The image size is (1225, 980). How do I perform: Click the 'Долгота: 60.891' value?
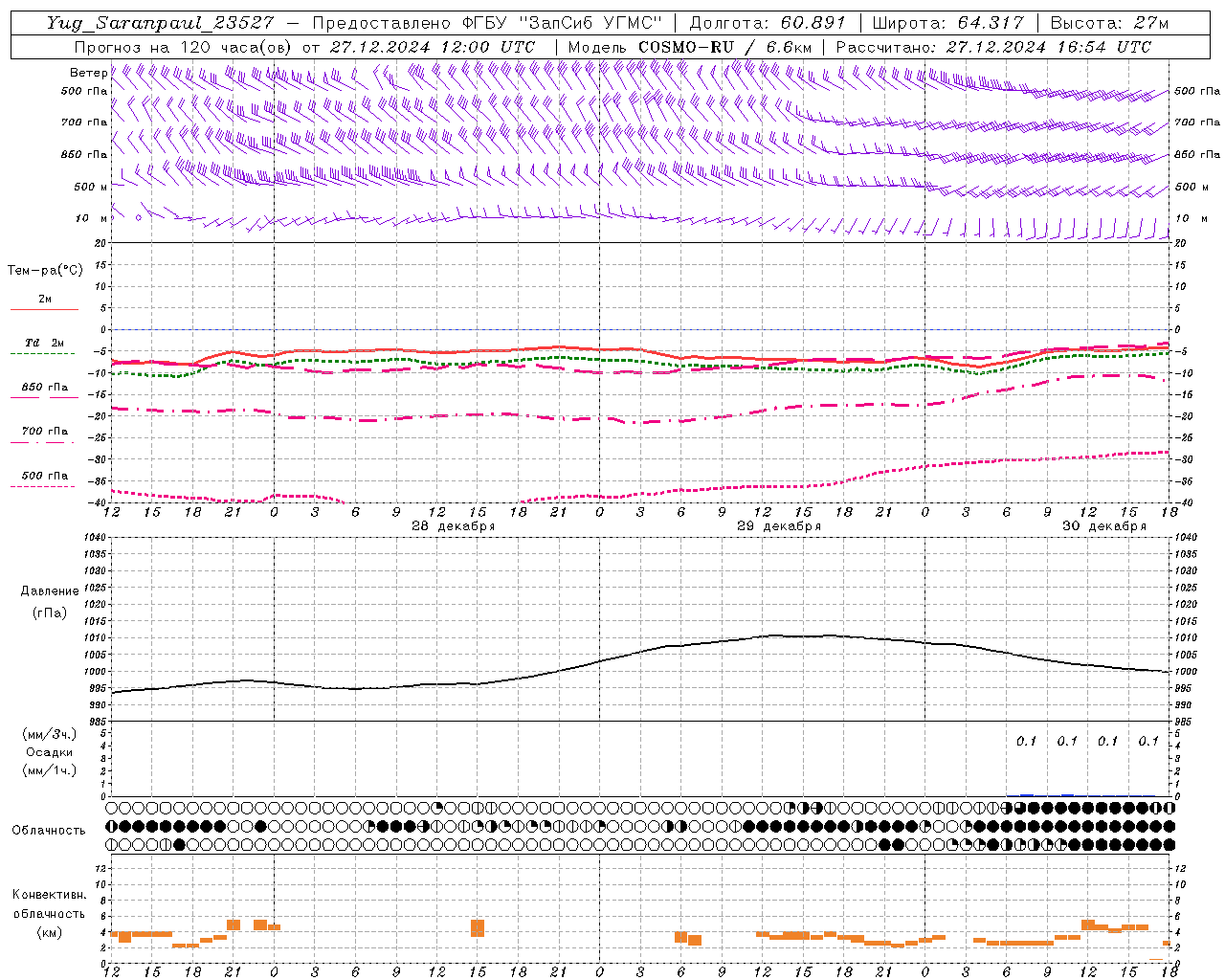pos(768,22)
